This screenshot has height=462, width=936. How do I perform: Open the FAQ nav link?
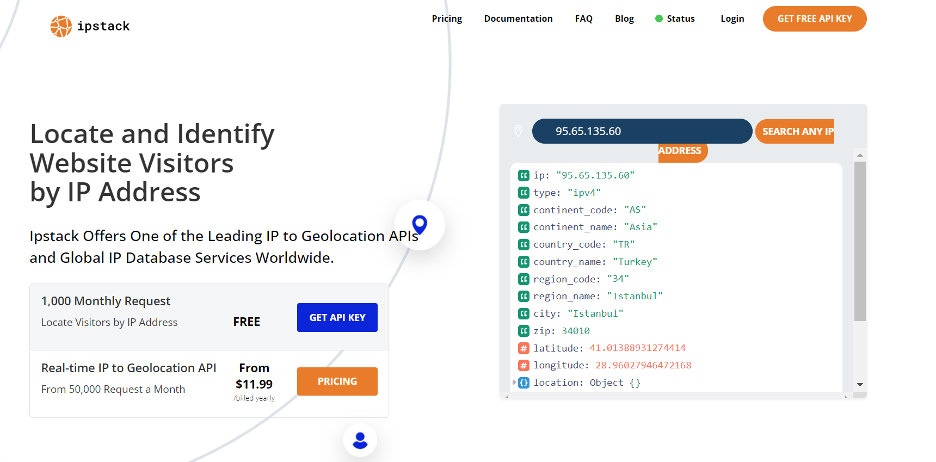click(584, 19)
